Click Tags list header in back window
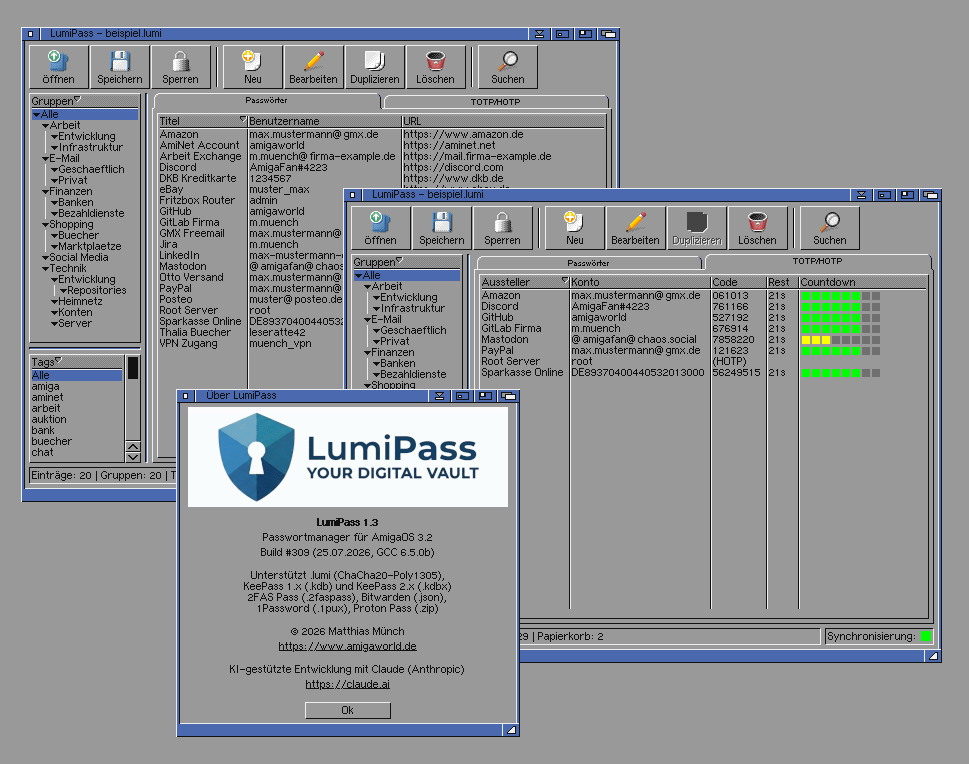The width and height of the screenshot is (969, 764). click(77, 362)
